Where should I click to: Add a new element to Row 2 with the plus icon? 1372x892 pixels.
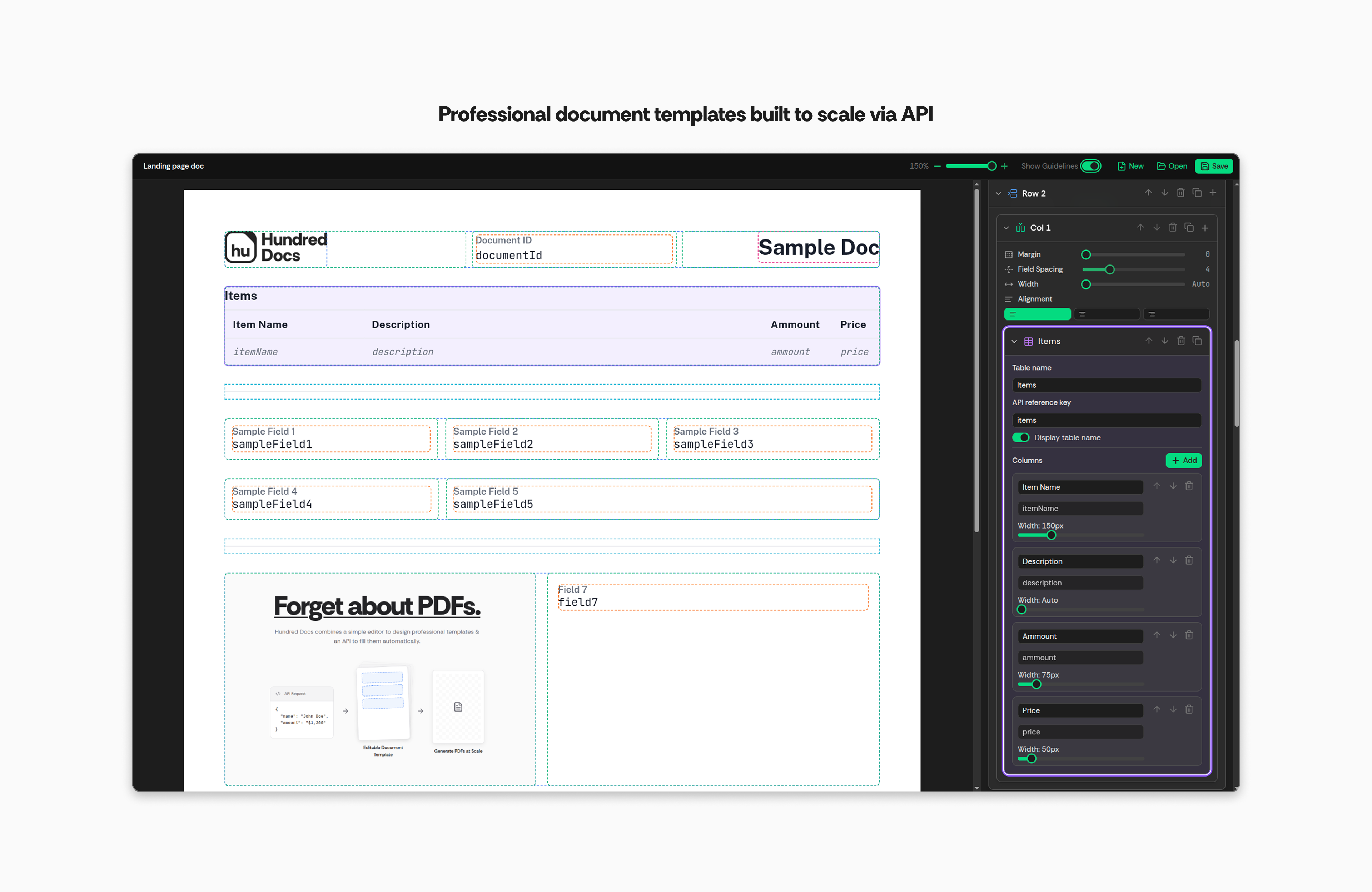pyautogui.click(x=1213, y=193)
